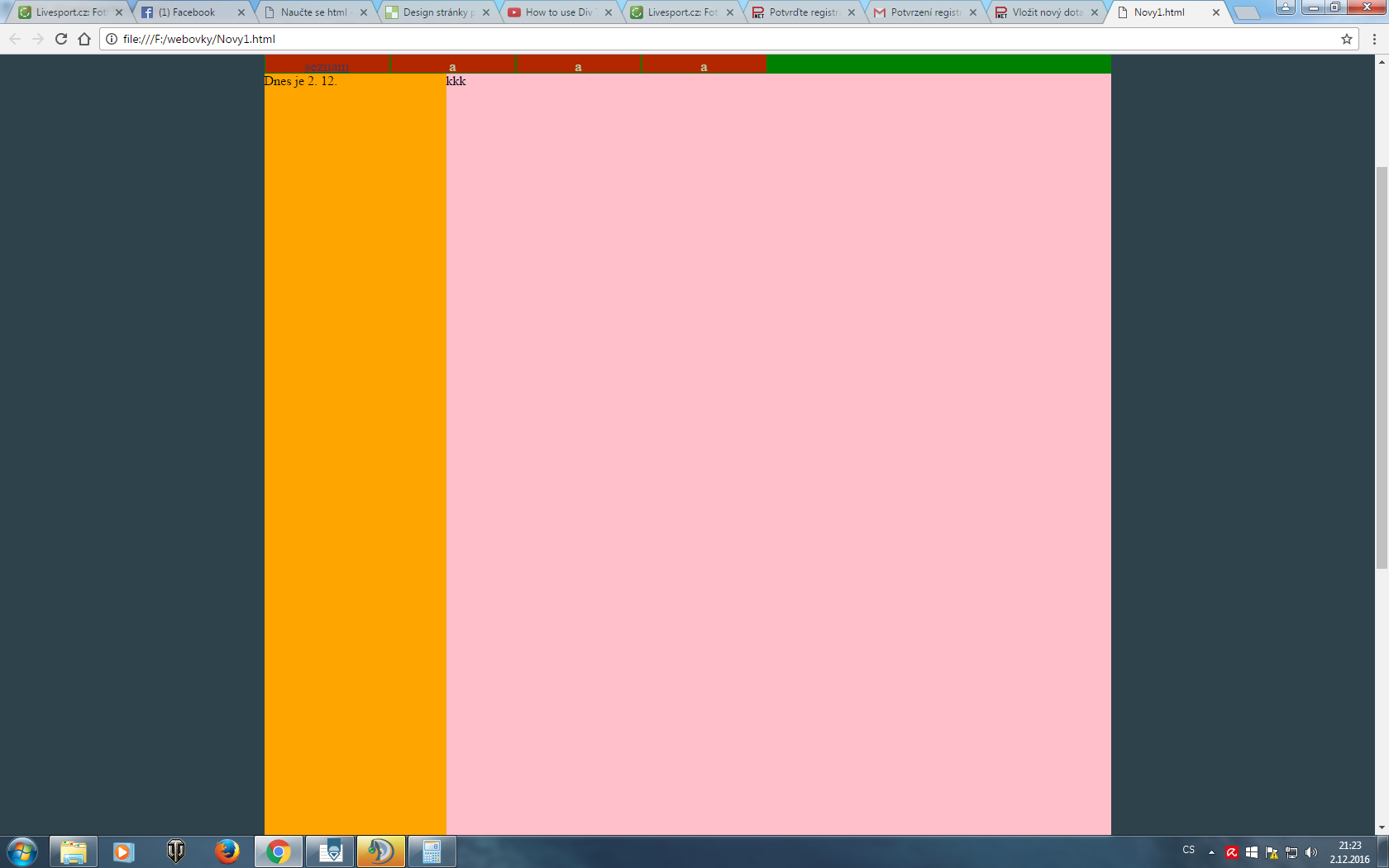Show hidden tray icons arrow

[1211, 852]
